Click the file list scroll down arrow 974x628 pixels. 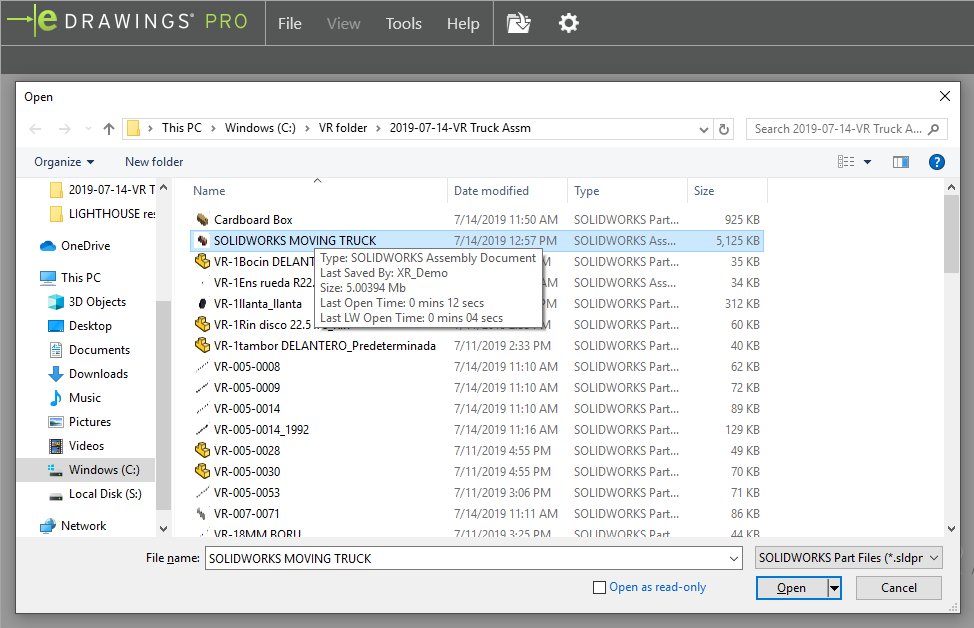[951, 529]
